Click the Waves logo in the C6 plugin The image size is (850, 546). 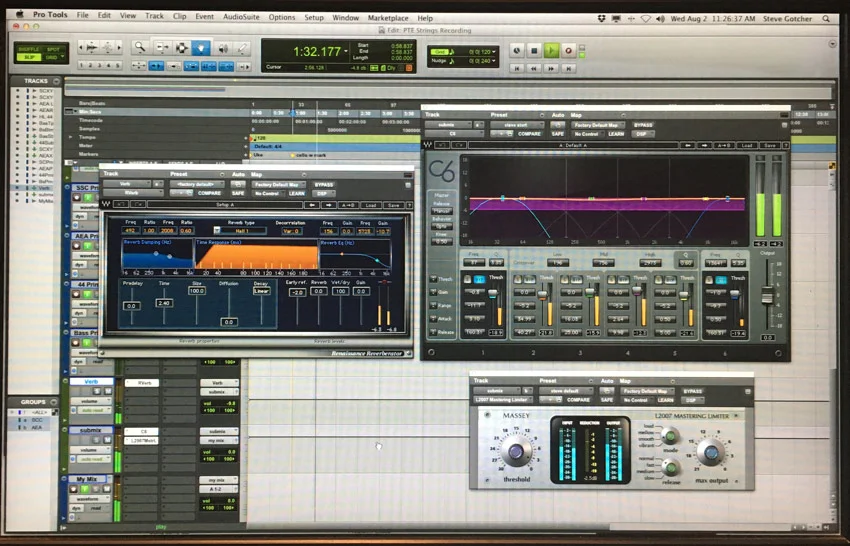(x=427, y=145)
